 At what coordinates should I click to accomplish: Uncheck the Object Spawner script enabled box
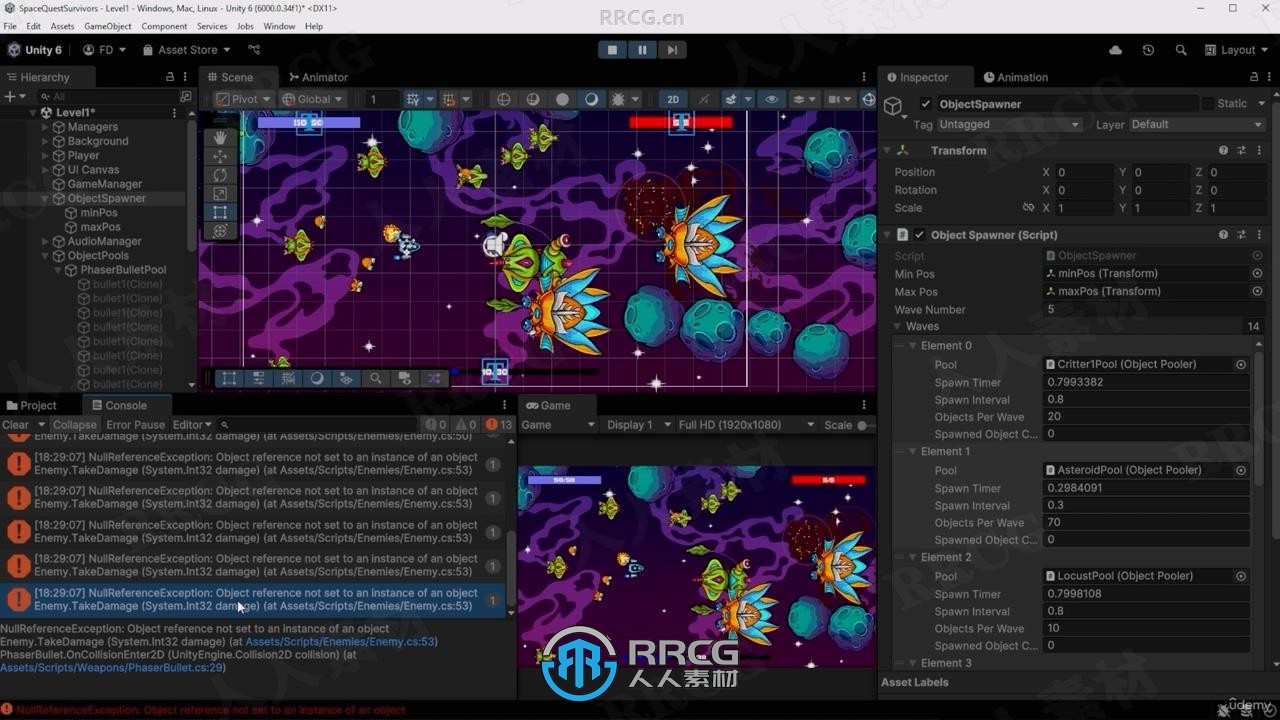[x=920, y=235]
